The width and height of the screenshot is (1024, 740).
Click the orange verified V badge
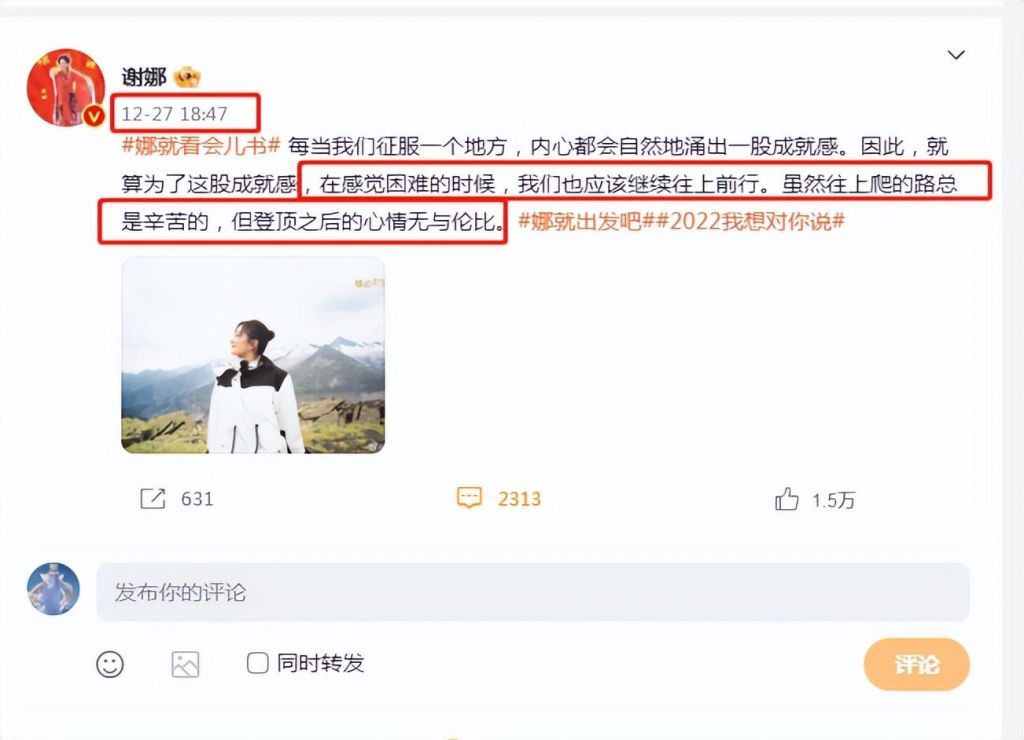94,116
